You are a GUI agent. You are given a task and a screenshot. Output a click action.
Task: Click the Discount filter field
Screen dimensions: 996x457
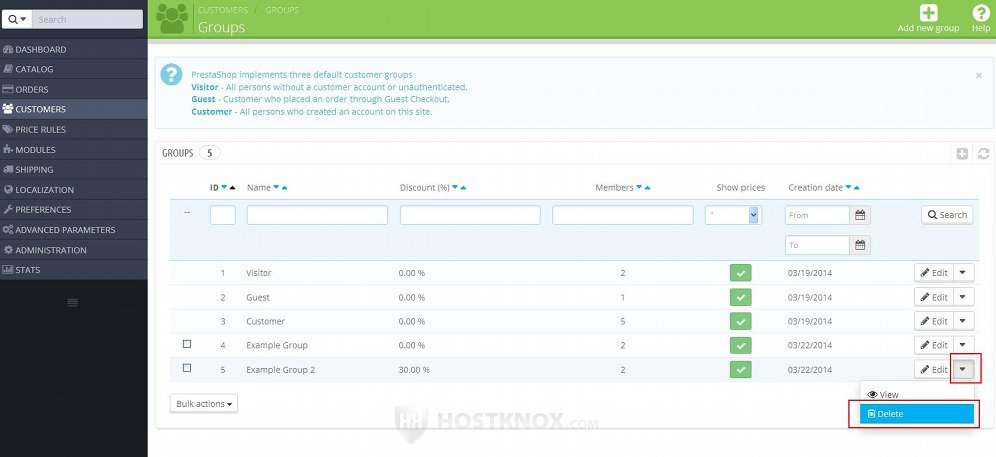(470, 215)
